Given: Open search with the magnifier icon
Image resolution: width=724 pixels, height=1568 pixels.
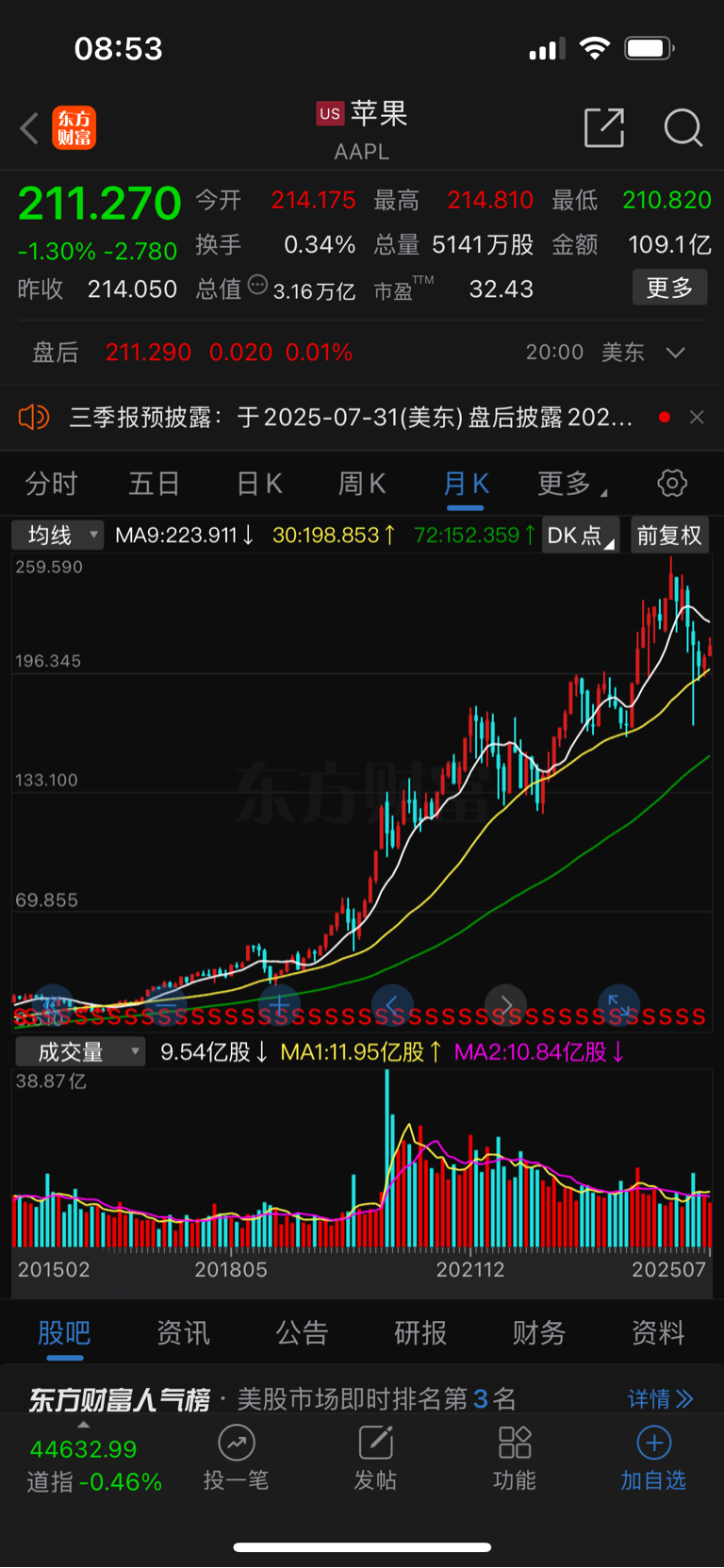Looking at the screenshot, I should [683, 127].
